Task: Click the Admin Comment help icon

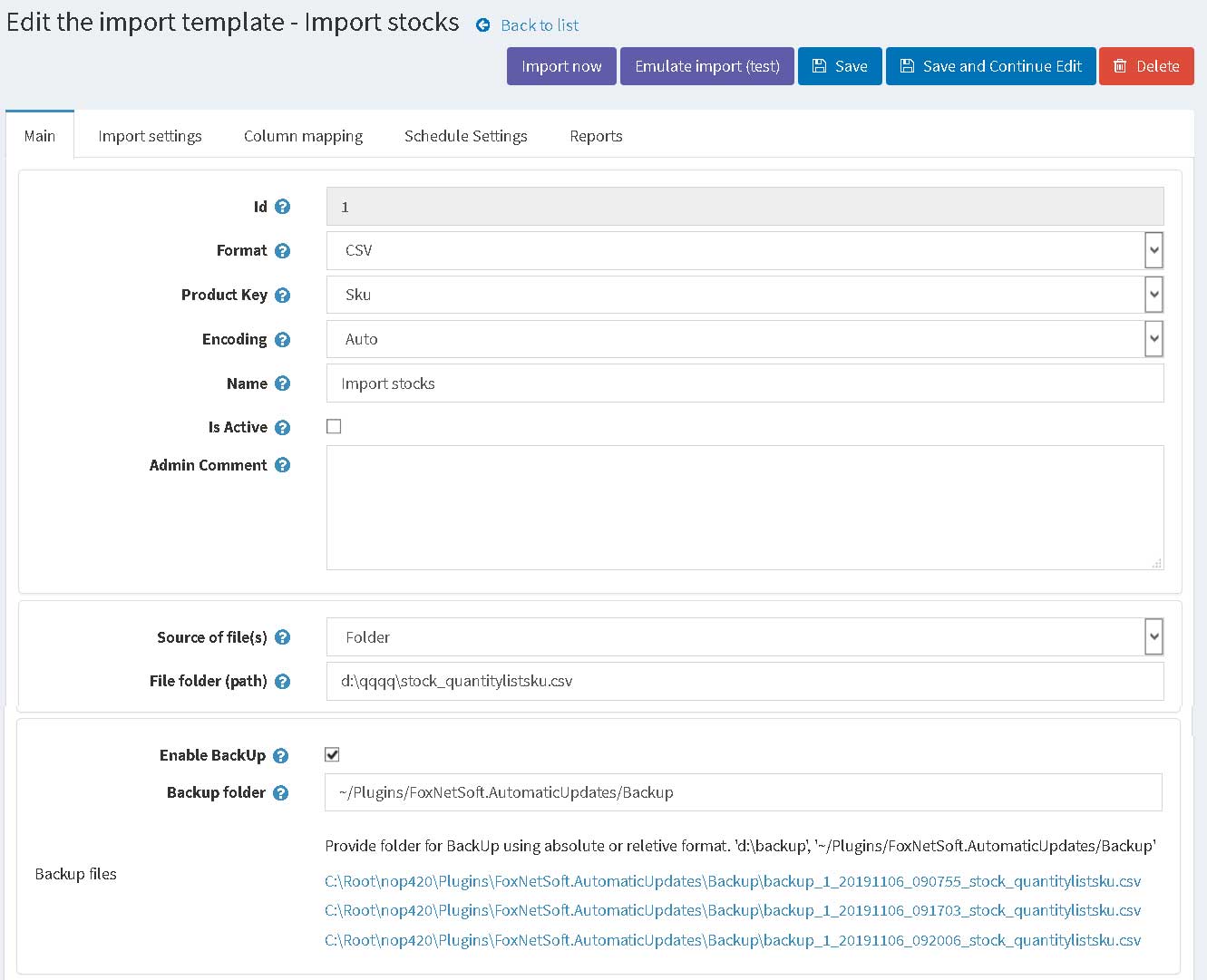Action: (282, 466)
